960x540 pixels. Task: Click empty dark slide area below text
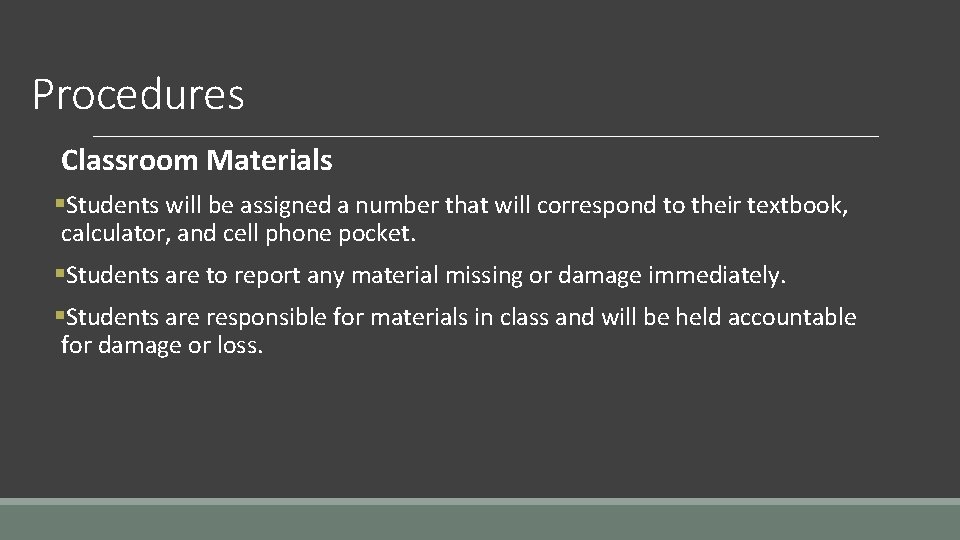pos(480,429)
